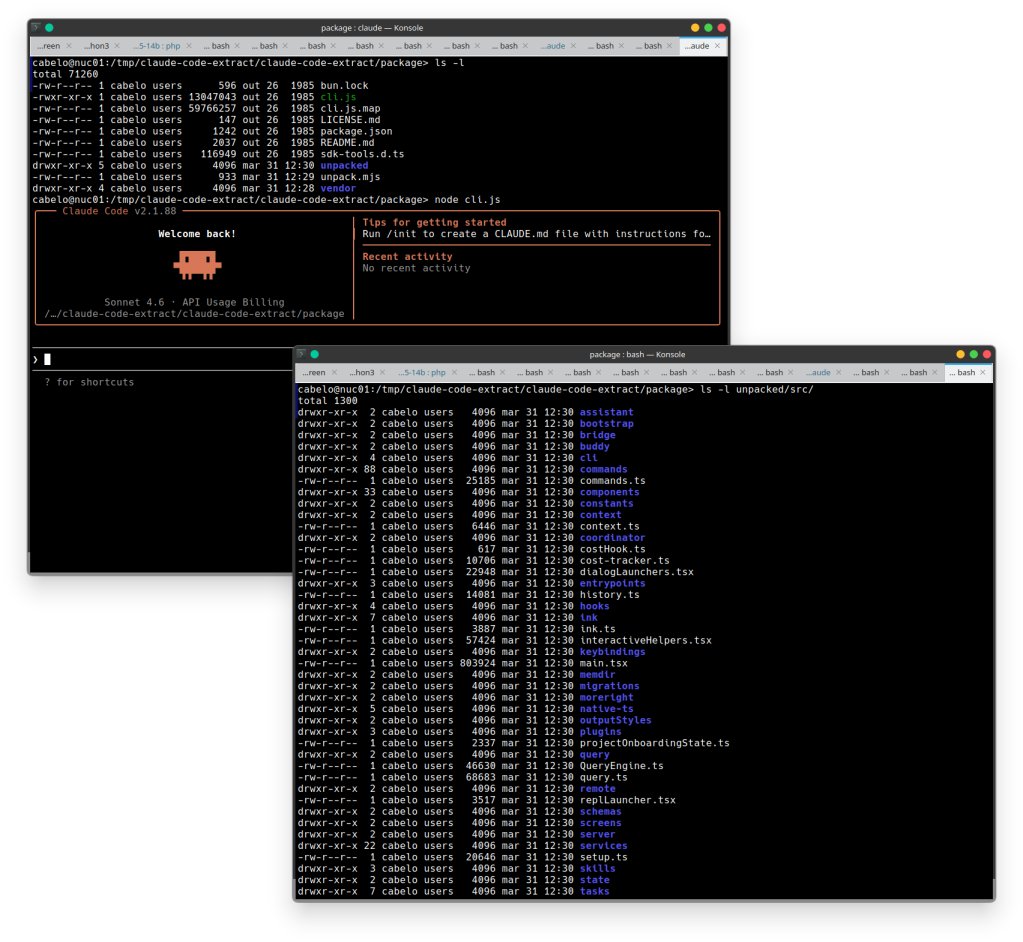Image resolution: width=1023 pixels, height=942 pixels.
Task: Click the 'Claude Code v2.1.88' title text
Action: tap(119, 211)
